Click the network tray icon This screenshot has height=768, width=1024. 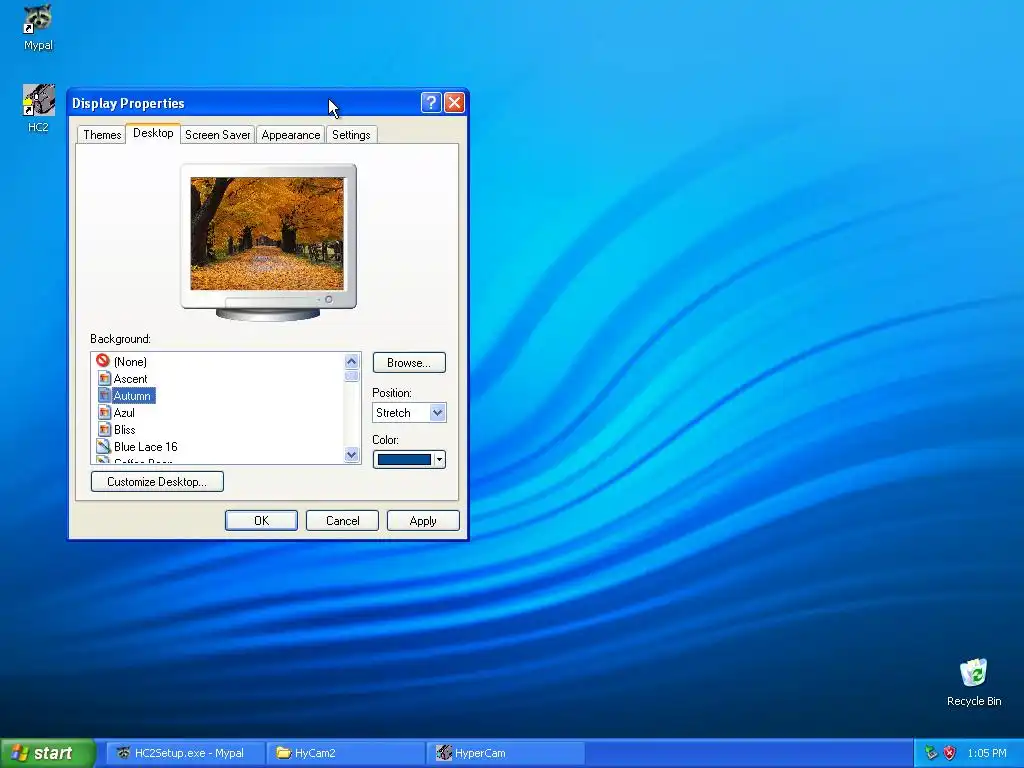pos(931,753)
